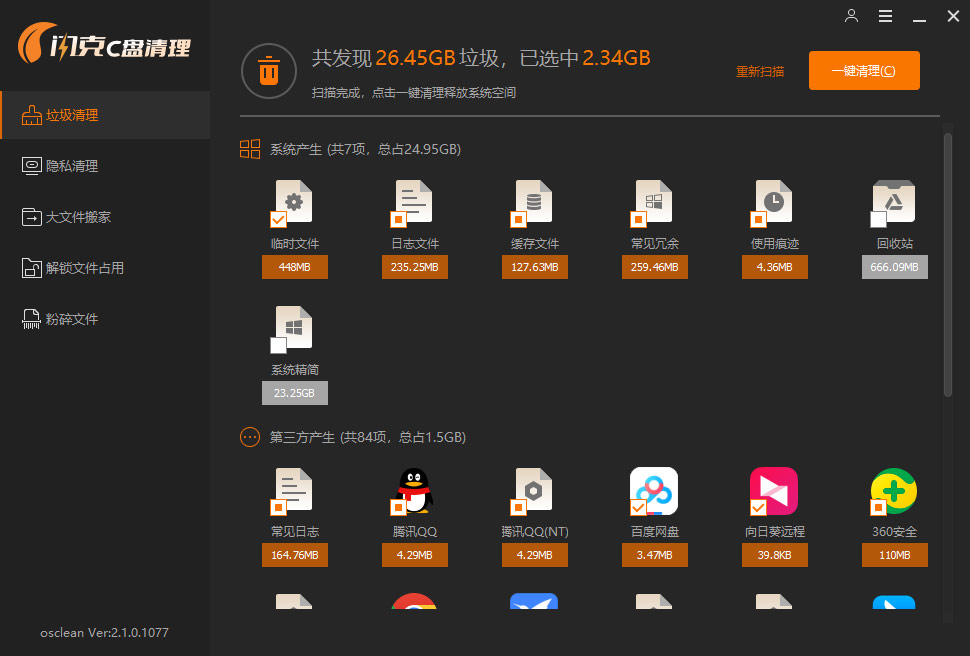Click the 重新扫描 link
Screen dimensions: 970x656
pyautogui.click(x=760, y=72)
